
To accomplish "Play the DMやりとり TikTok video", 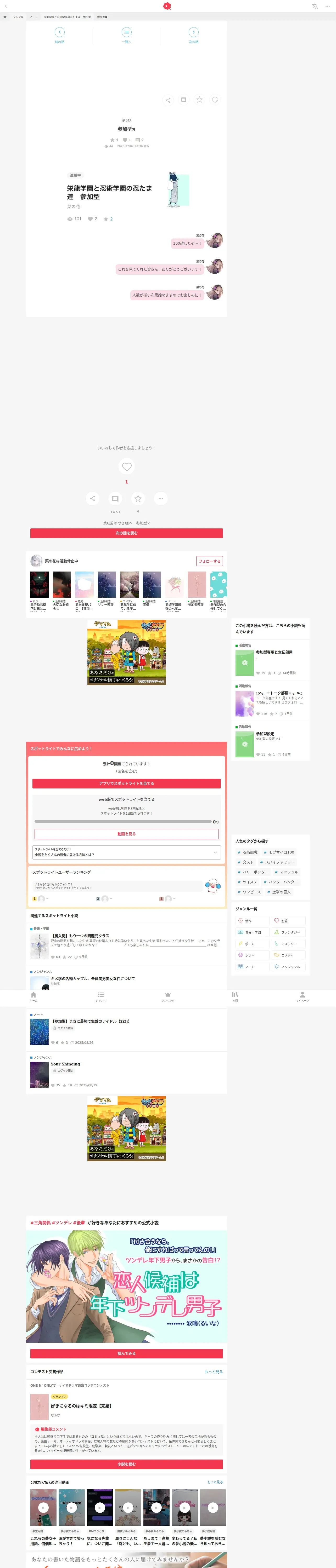I will 99,1507.
